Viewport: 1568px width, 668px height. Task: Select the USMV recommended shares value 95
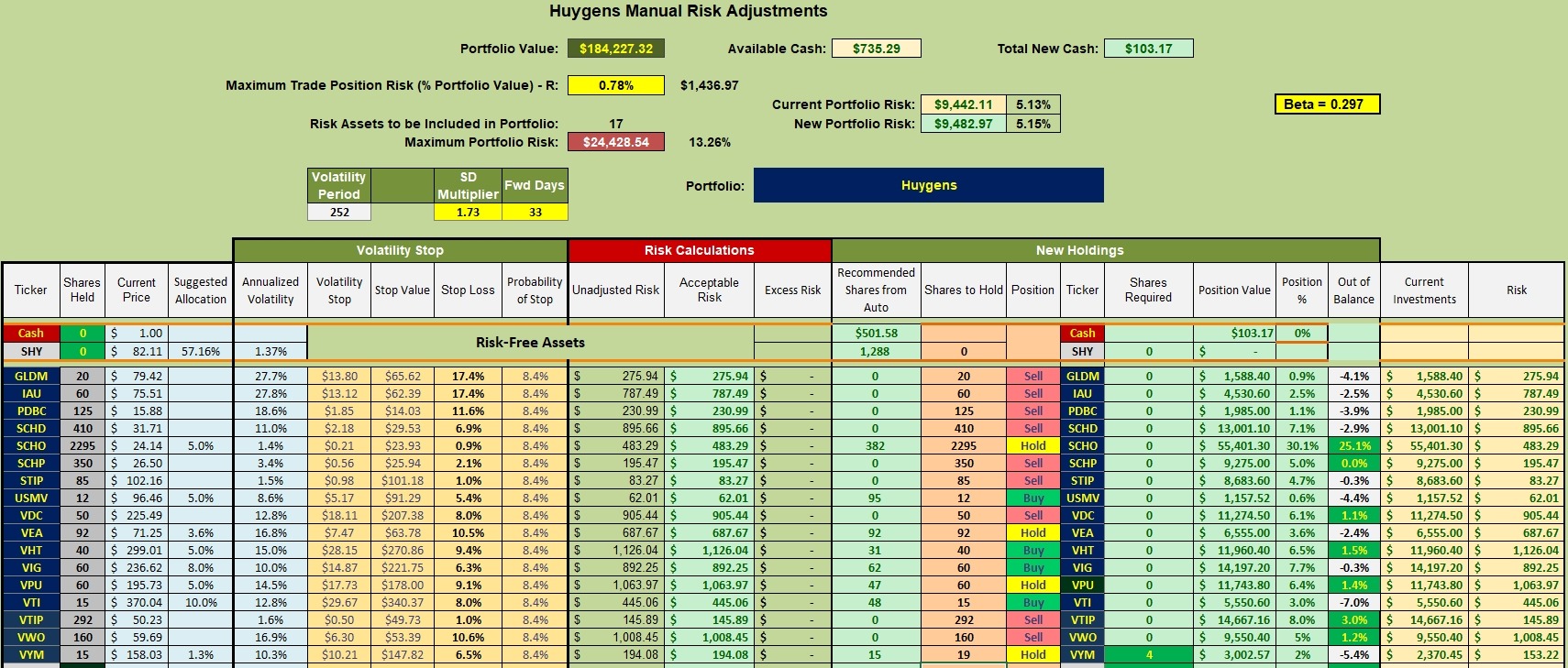(x=875, y=498)
